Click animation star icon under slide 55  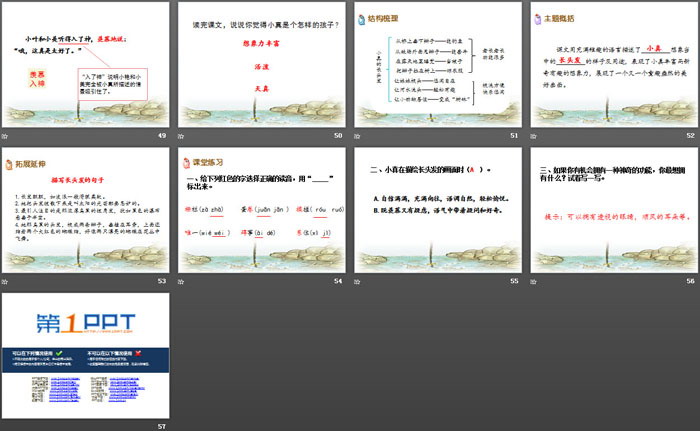coord(357,281)
